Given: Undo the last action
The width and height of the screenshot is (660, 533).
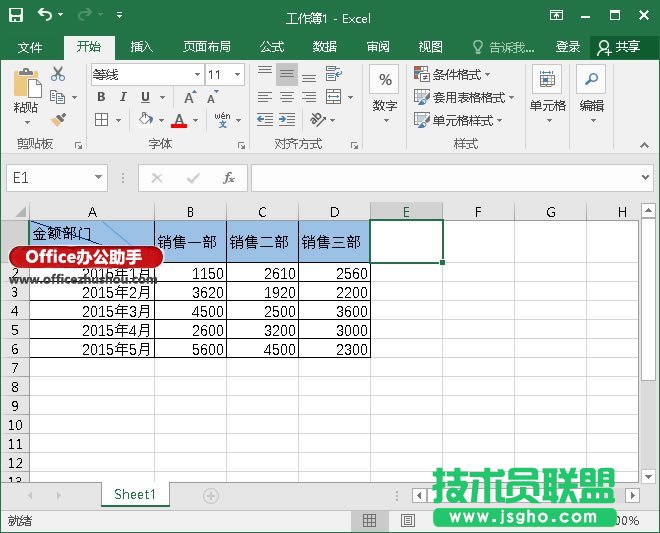Looking at the screenshot, I should pyautogui.click(x=45, y=15).
